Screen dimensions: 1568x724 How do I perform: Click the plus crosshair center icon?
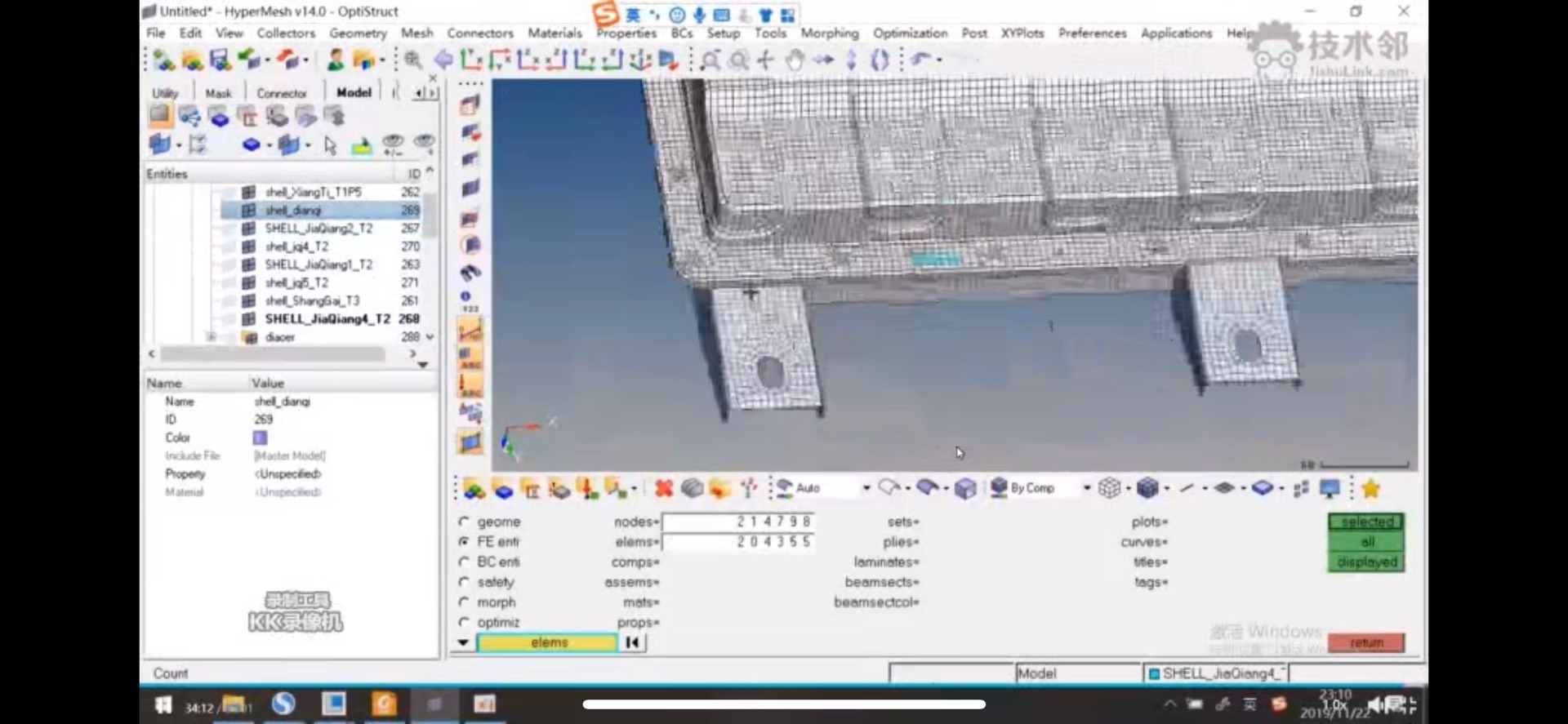[x=765, y=60]
